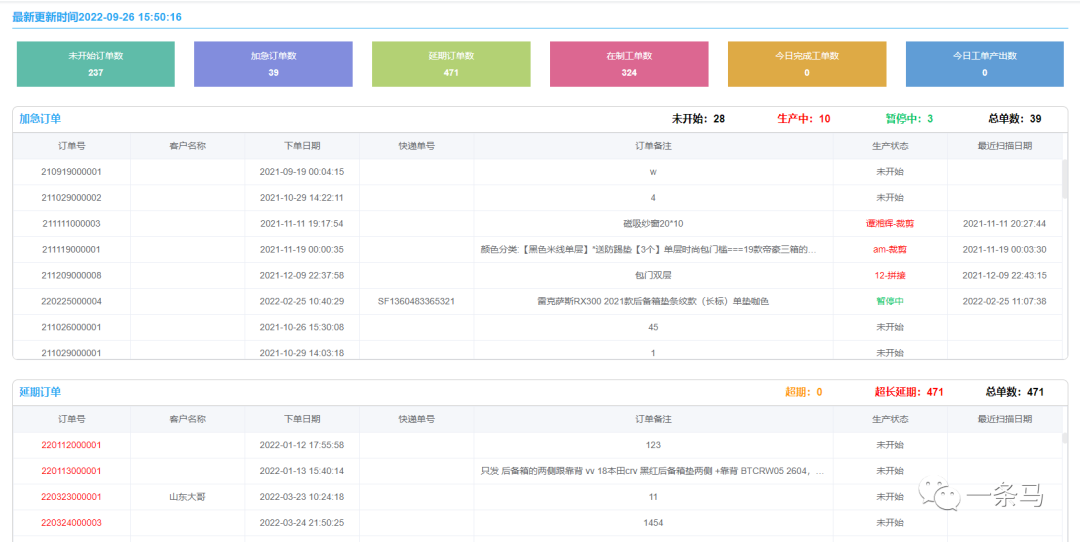Click the 总单数：471 counter

(x=1015, y=392)
